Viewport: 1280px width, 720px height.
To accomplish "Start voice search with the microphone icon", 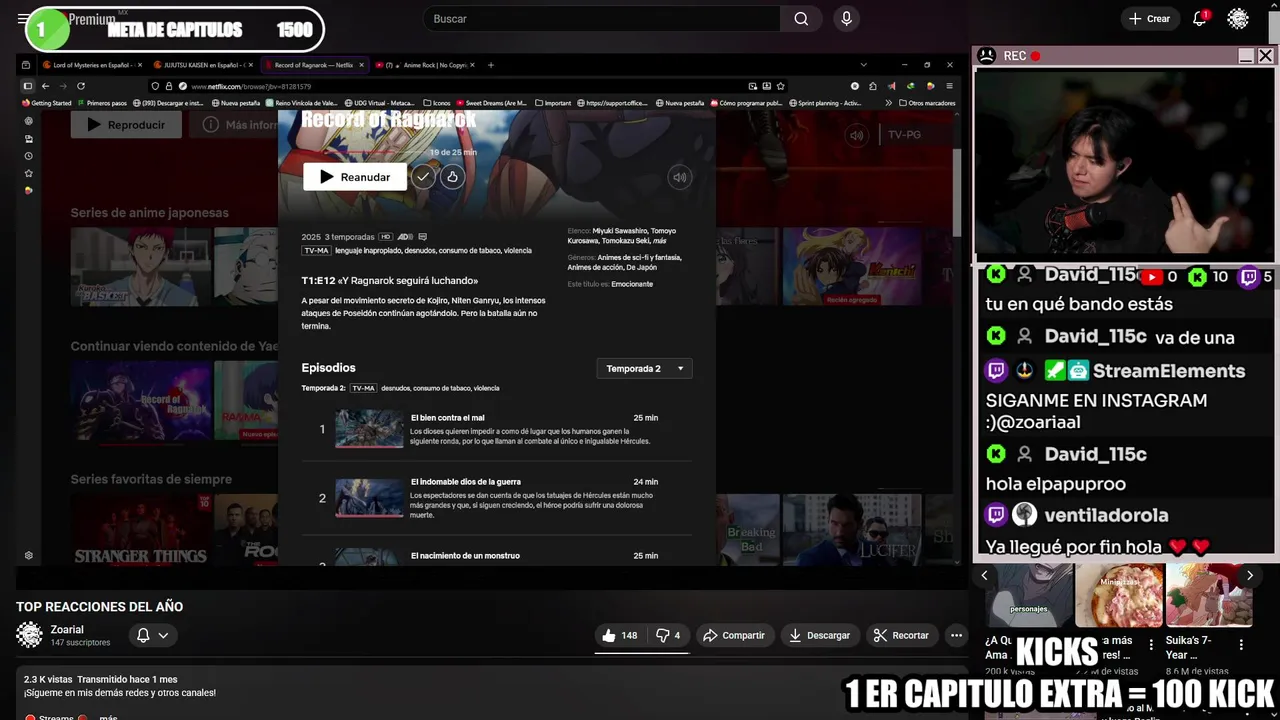I will click(x=847, y=19).
